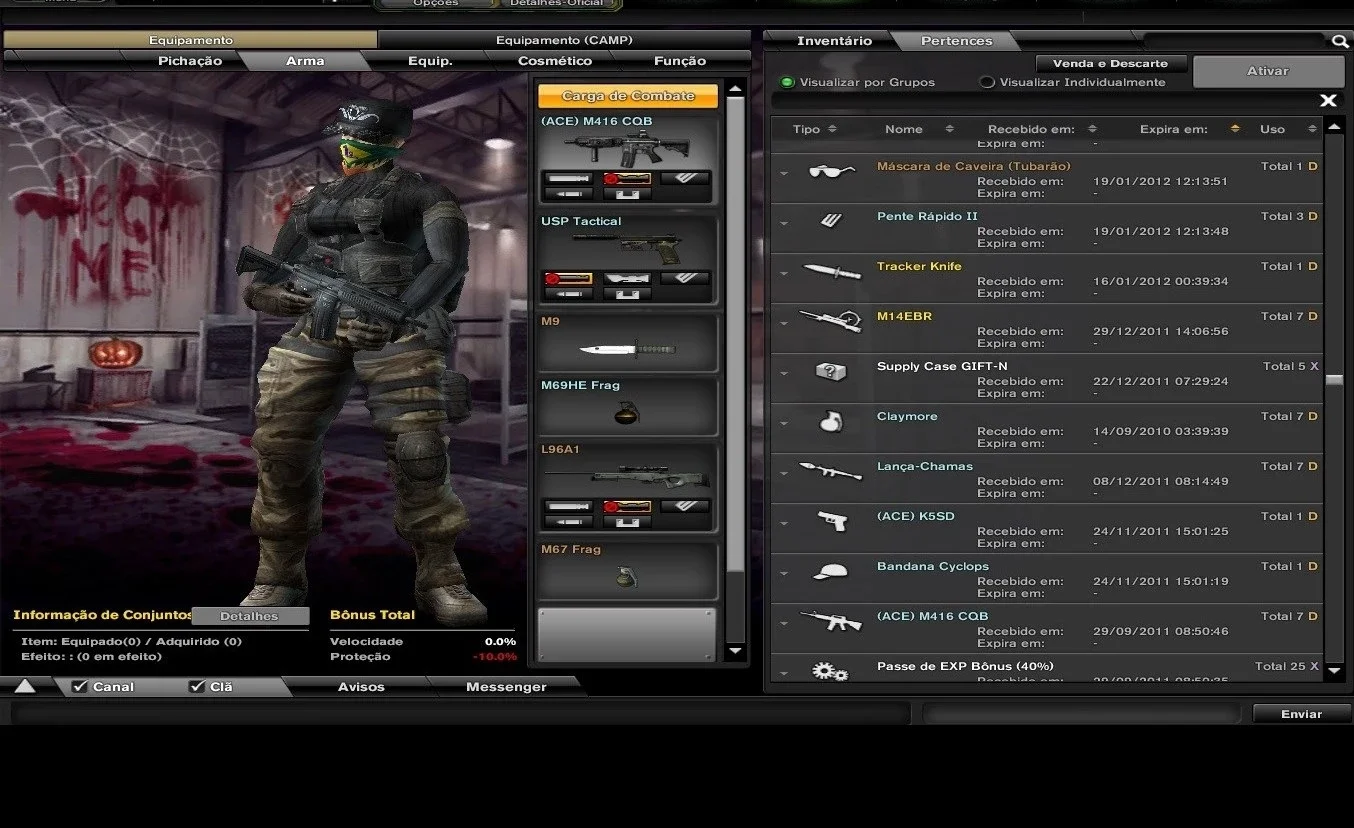Click the L96A1 sniper rifle image
Viewport: 1354px width, 828px height.
tap(628, 478)
